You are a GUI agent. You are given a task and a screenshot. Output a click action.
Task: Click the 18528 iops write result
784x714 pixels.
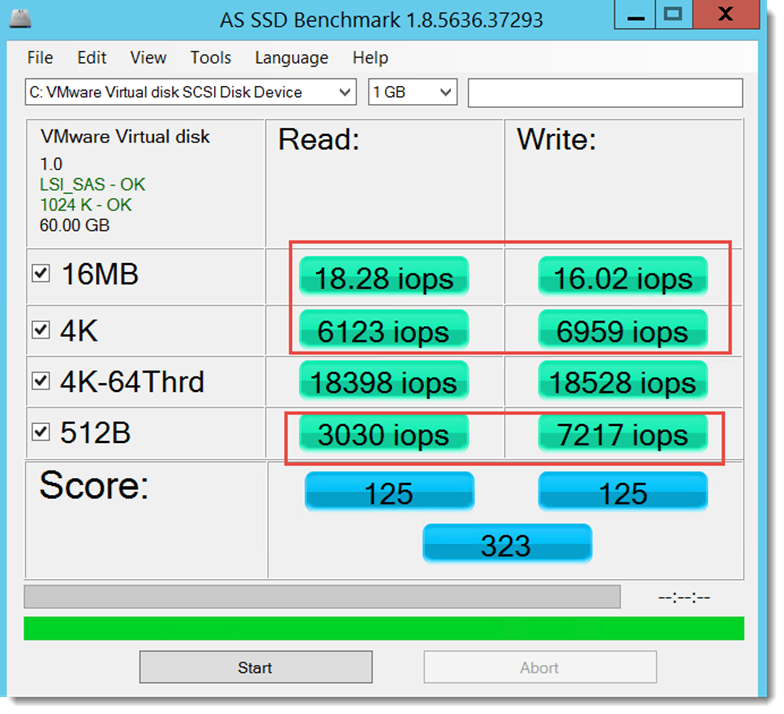click(622, 381)
